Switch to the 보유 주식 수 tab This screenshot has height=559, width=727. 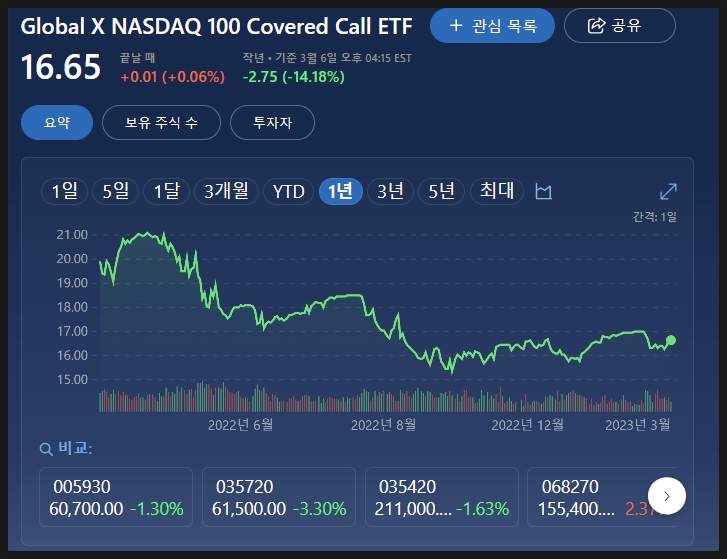161,122
